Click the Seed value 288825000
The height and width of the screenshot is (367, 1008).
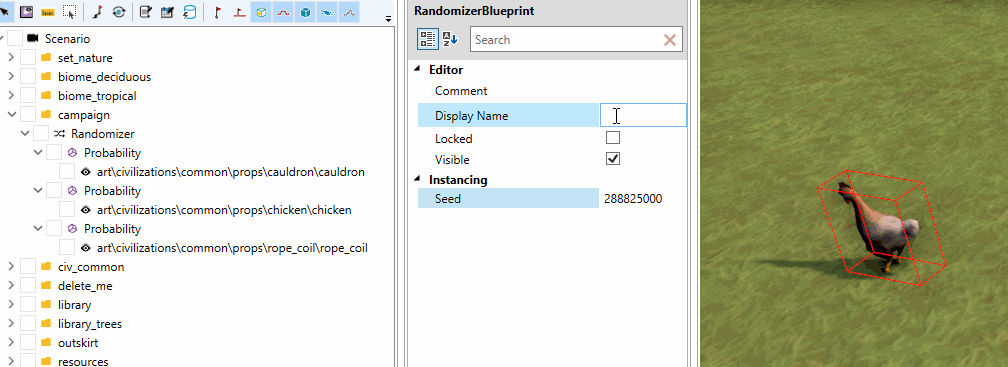(633, 199)
